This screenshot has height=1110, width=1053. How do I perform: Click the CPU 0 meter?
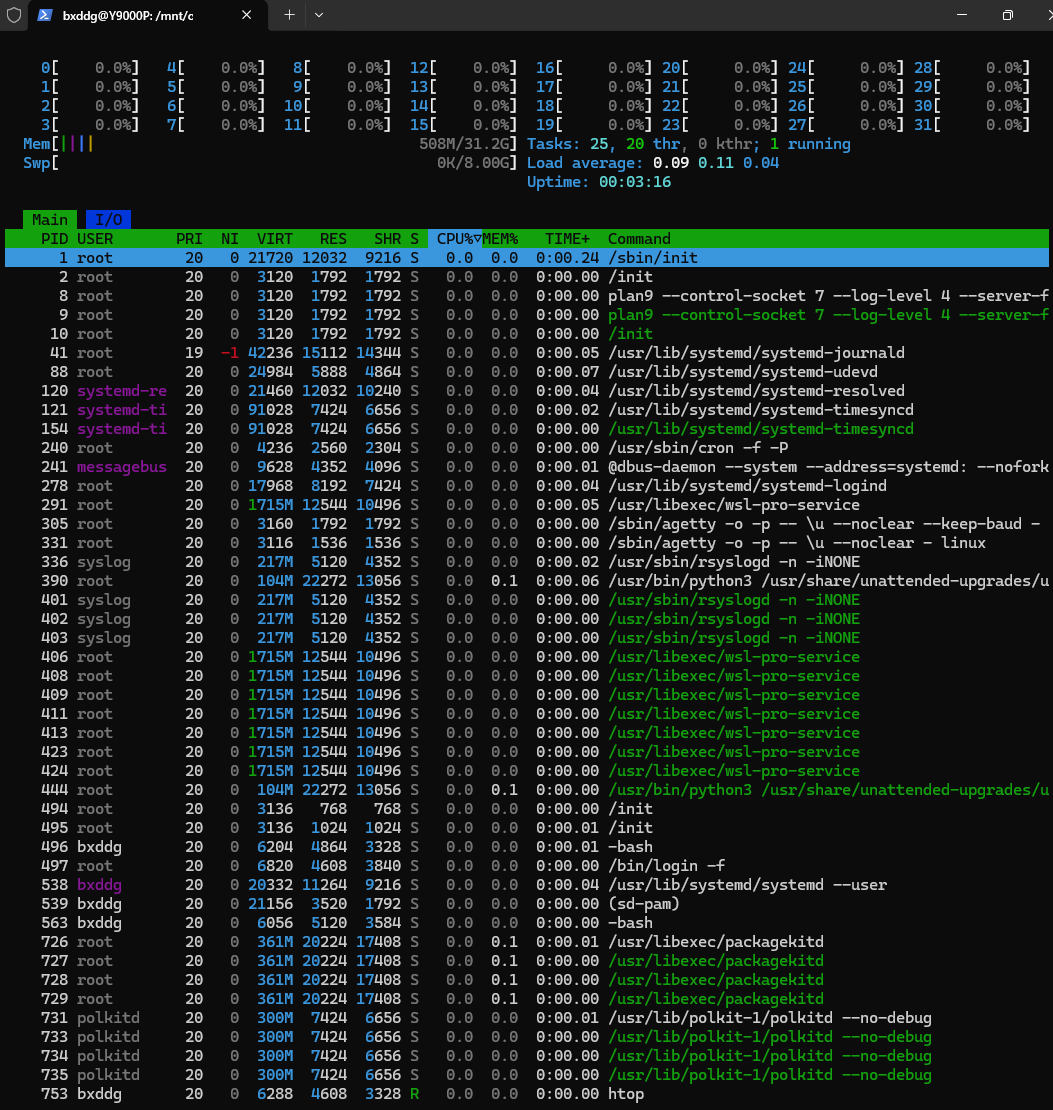point(90,68)
